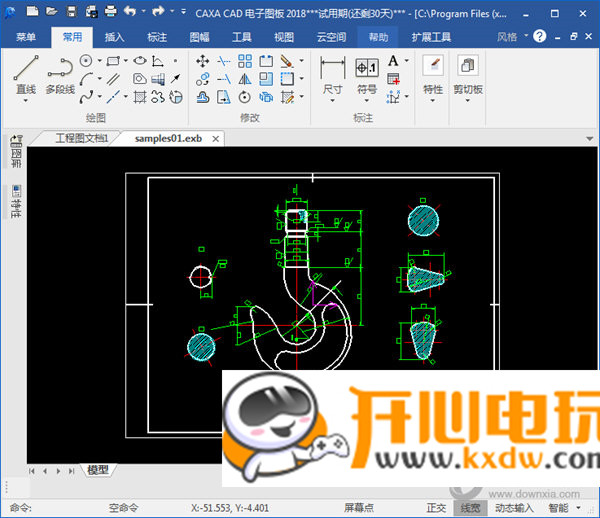The image size is (600, 518).
Task: Select the erase brush tool
Action: tap(287, 60)
